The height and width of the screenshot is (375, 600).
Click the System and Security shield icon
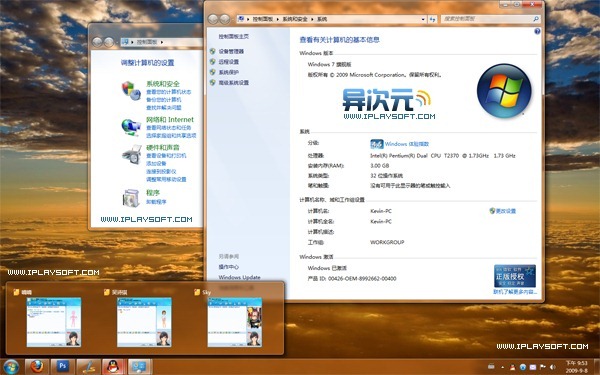coord(131,91)
